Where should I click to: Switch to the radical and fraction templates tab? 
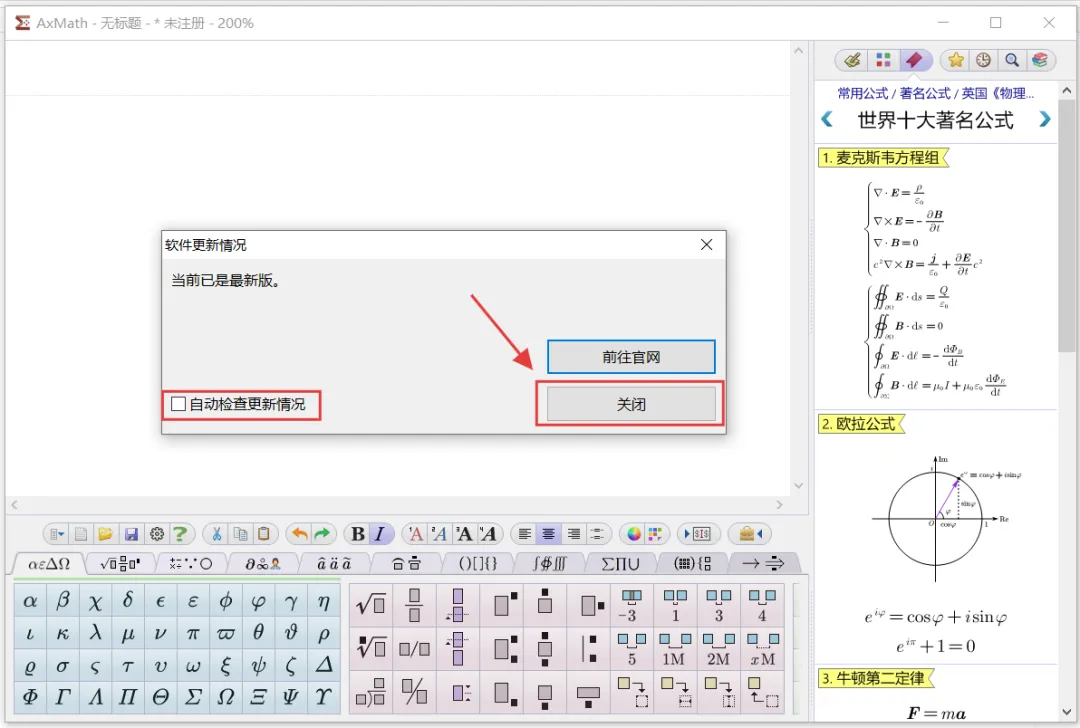(120, 564)
